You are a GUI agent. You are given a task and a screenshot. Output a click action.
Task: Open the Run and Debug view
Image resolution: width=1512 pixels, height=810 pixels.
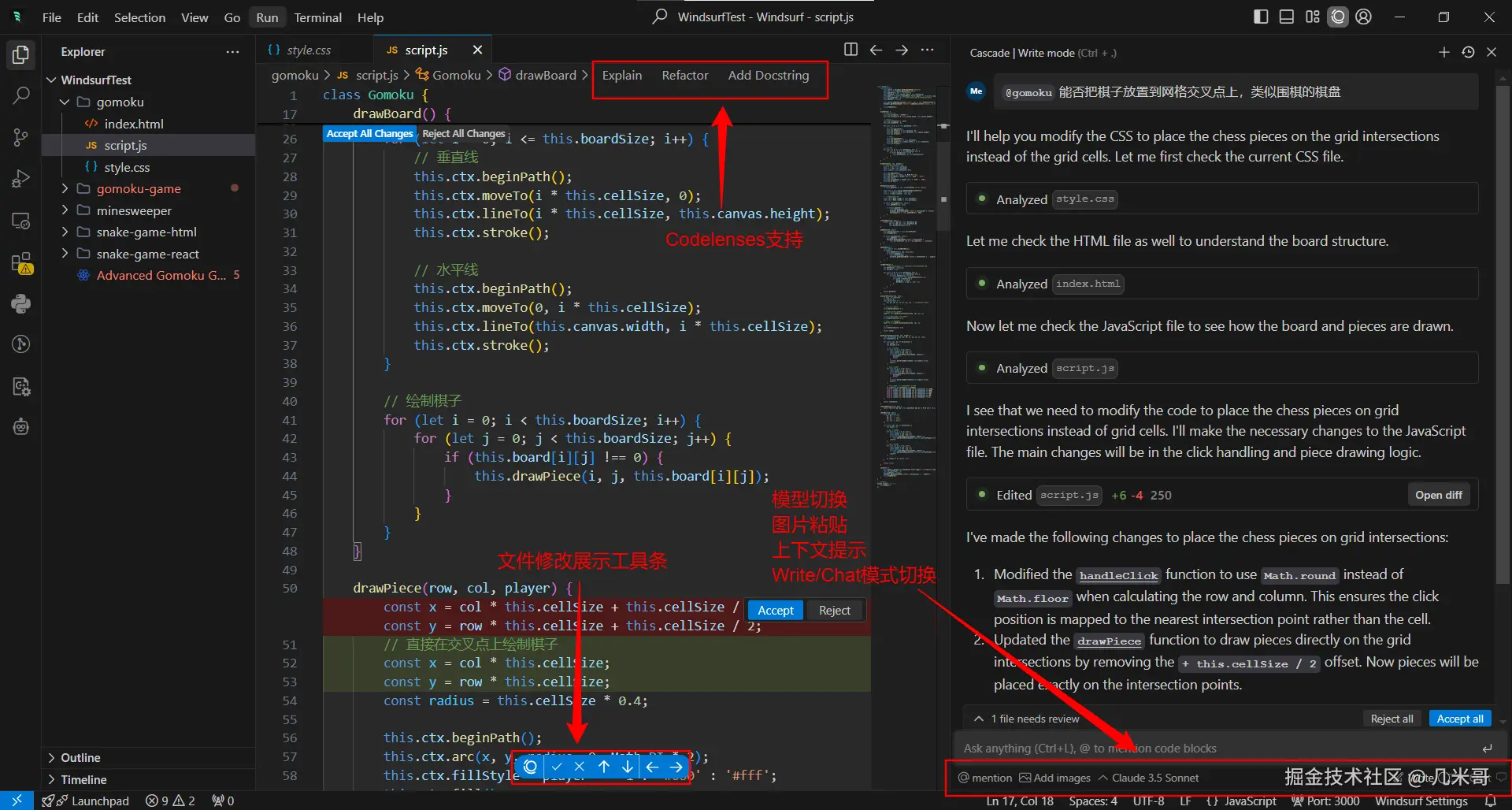(21, 180)
